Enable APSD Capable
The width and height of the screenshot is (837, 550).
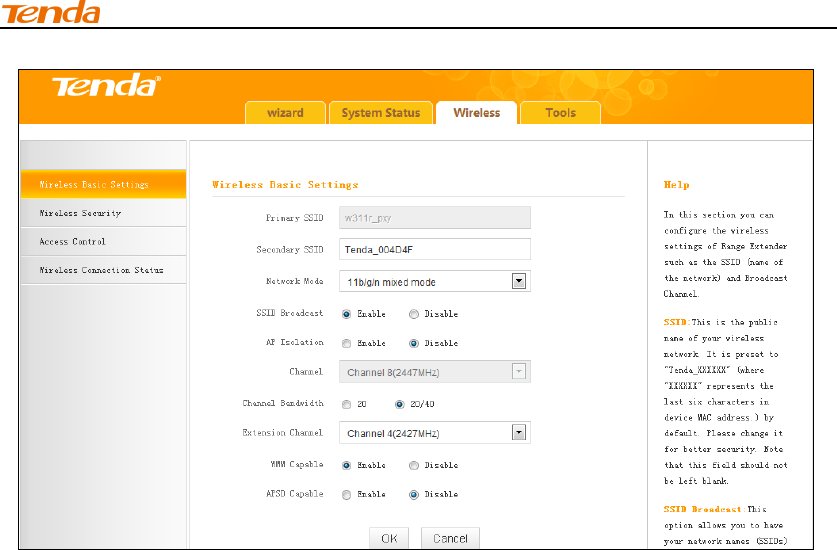pos(346,494)
